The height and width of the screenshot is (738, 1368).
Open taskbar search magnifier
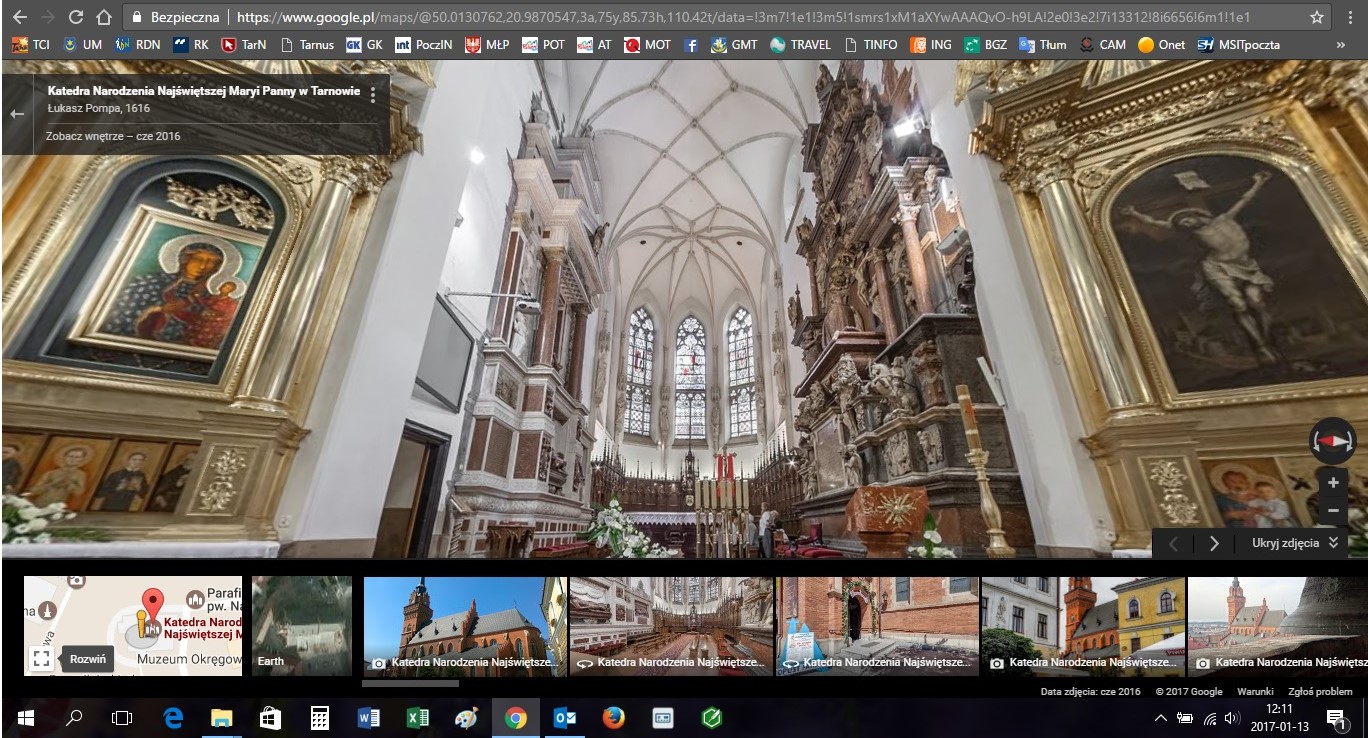(x=73, y=717)
